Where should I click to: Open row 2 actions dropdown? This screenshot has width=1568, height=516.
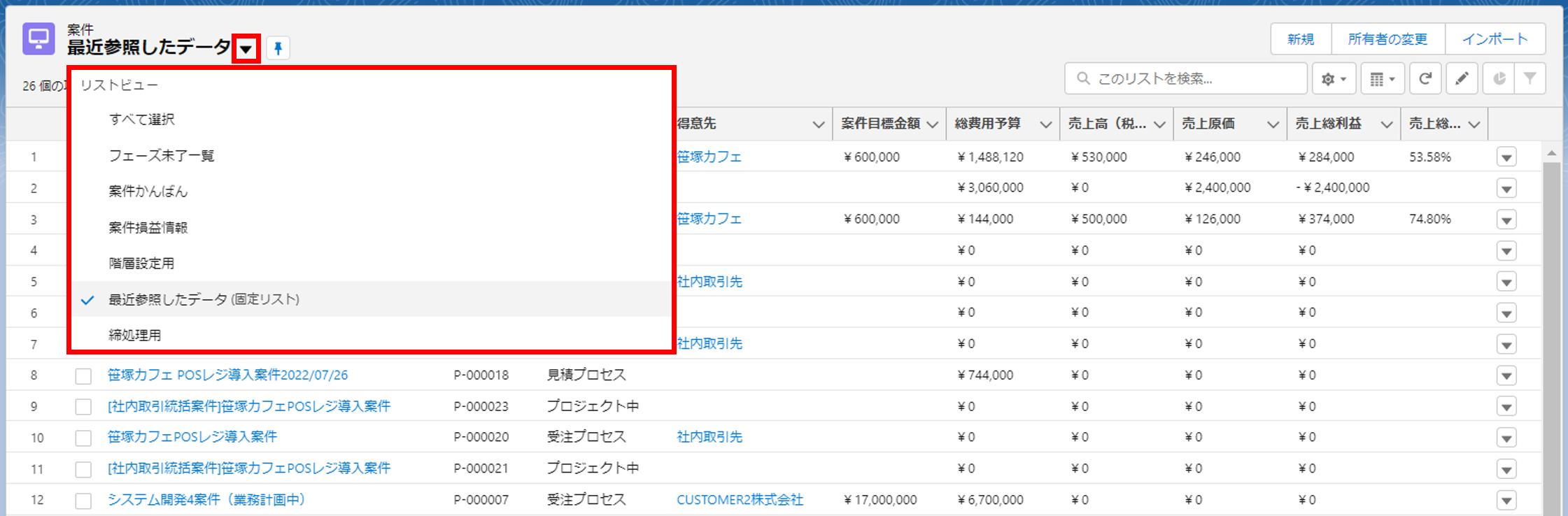1506,188
